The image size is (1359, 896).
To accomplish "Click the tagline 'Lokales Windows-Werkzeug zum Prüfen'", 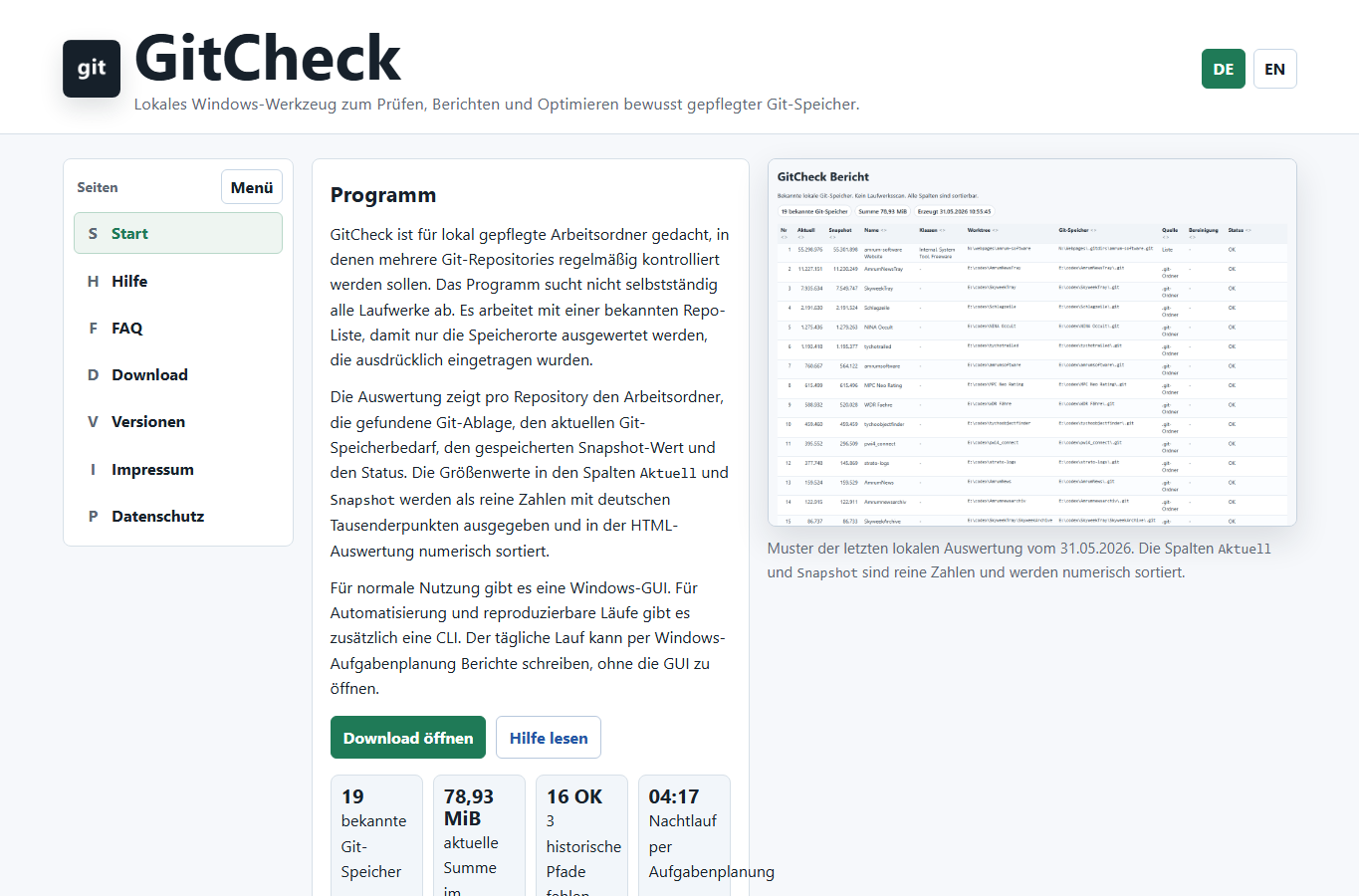I will tap(497, 105).
